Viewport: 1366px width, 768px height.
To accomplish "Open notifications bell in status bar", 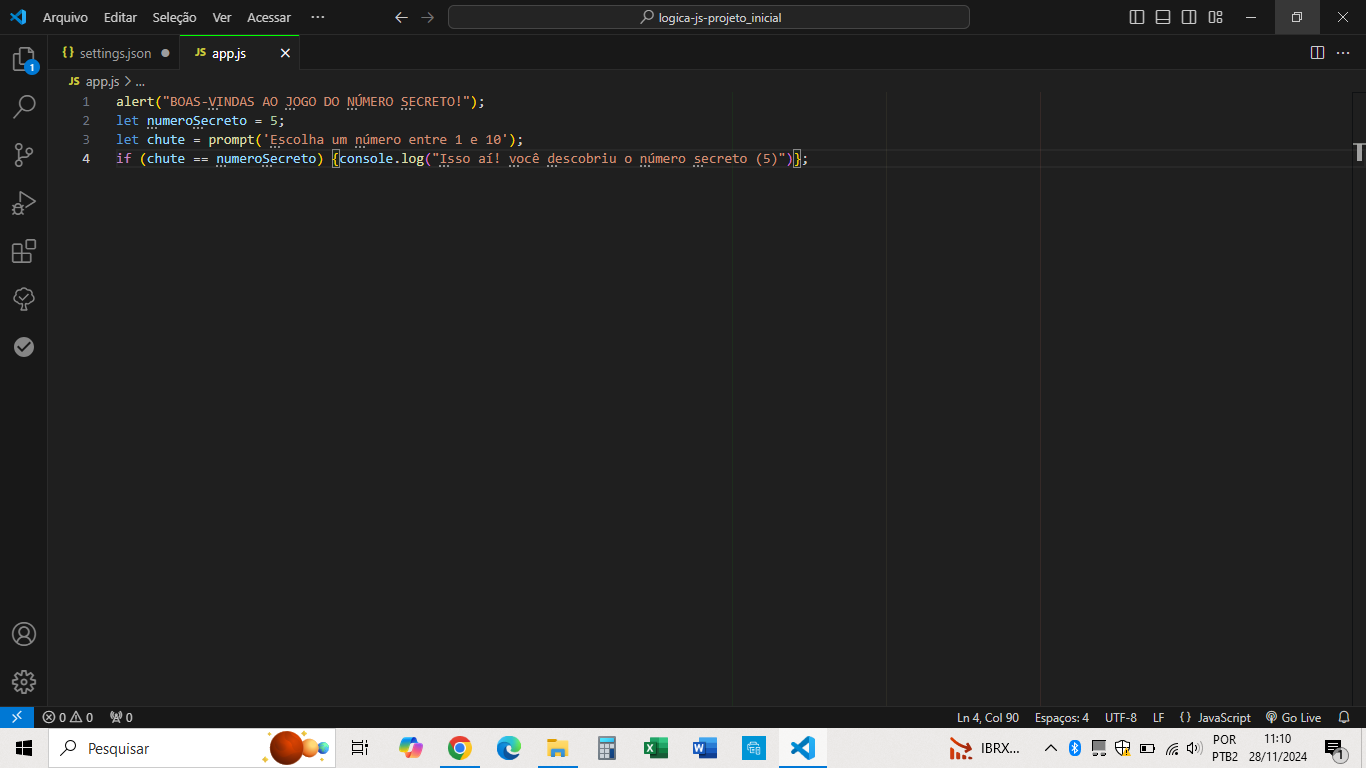I will [1344, 717].
